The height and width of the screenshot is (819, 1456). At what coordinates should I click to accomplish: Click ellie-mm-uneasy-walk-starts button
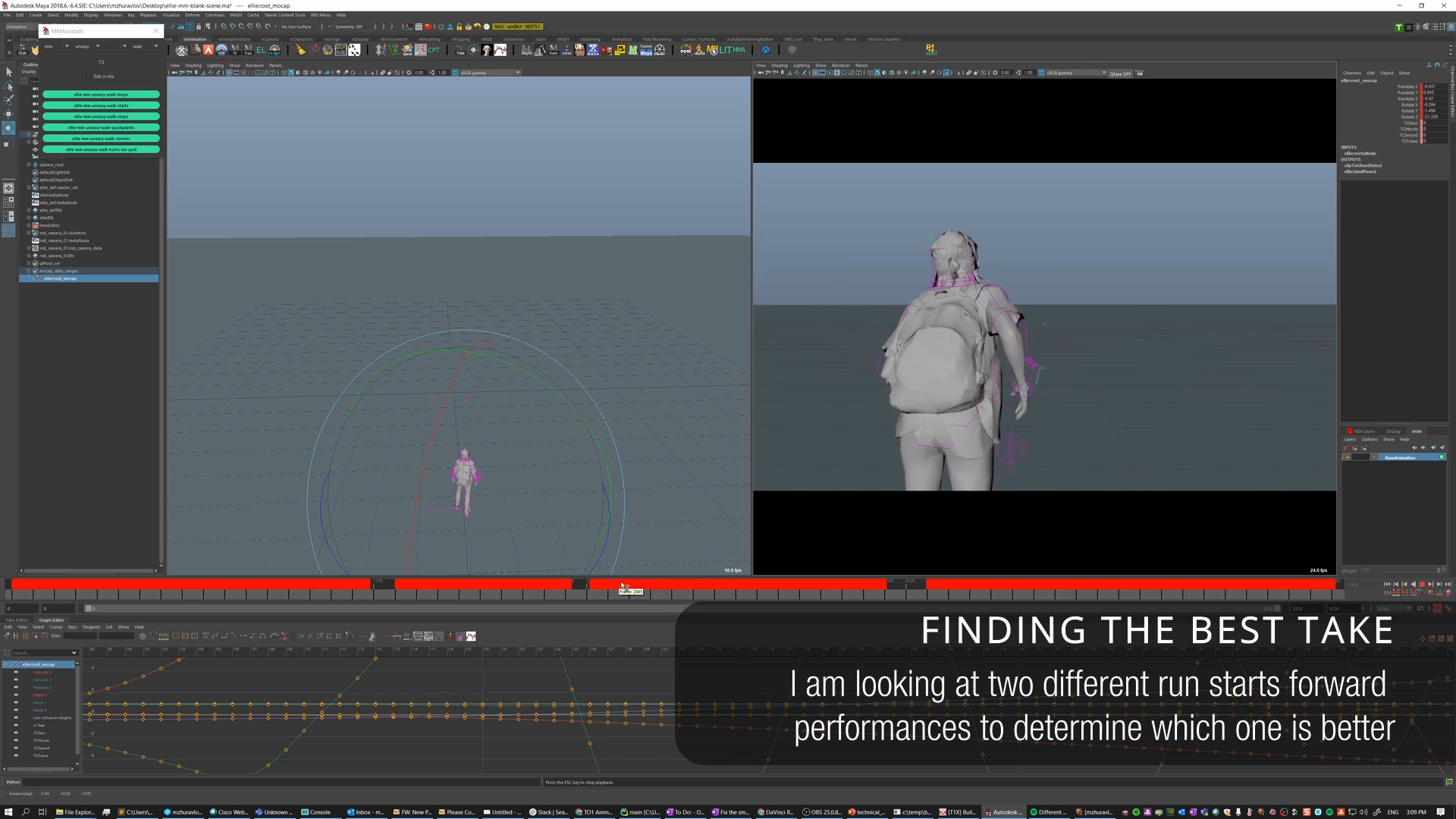pyautogui.click(x=101, y=105)
